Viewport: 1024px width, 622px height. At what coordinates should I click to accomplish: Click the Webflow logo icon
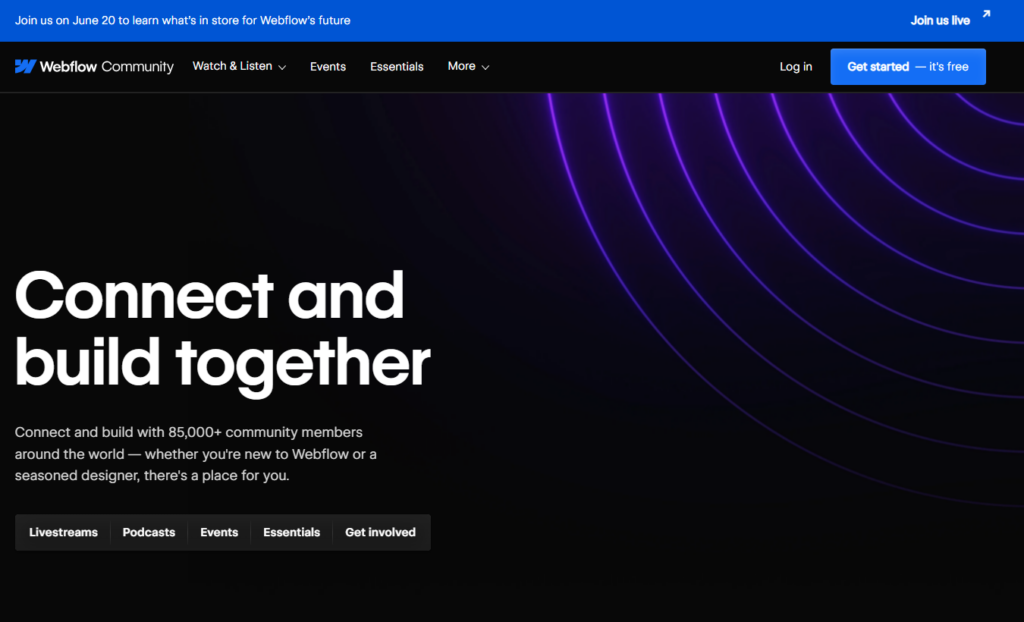[x=25, y=67]
